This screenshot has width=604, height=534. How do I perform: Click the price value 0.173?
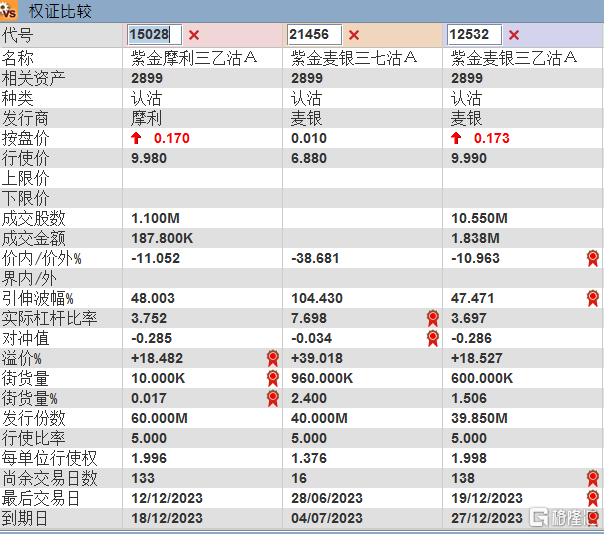492,138
